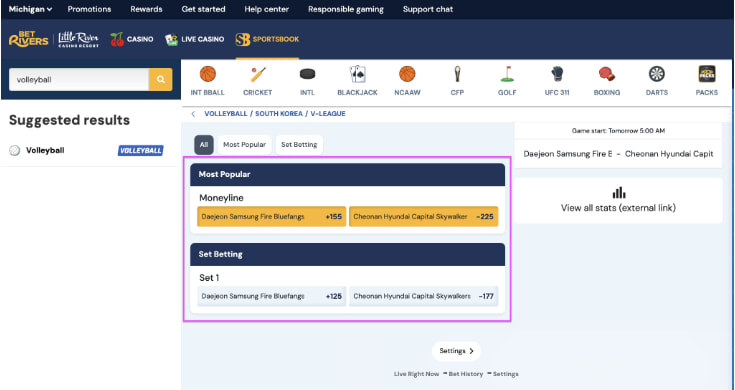Select the All filter tab
This screenshot has width=735, height=390.
[204, 145]
